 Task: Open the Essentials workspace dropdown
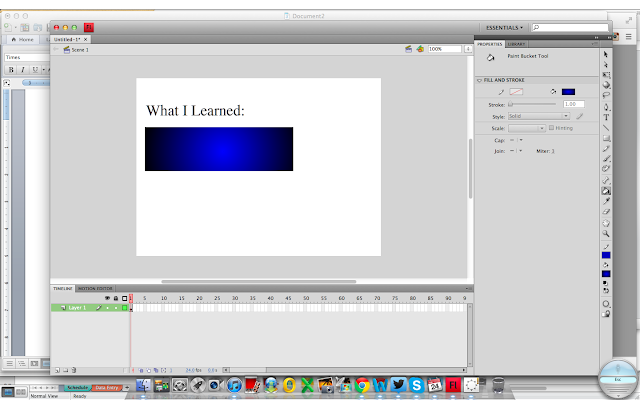click(504, 28)
